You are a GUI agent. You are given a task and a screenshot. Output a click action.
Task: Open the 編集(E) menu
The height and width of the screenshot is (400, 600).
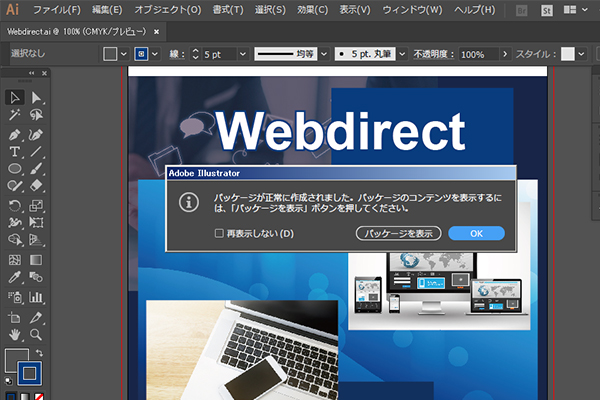point(107,10)
